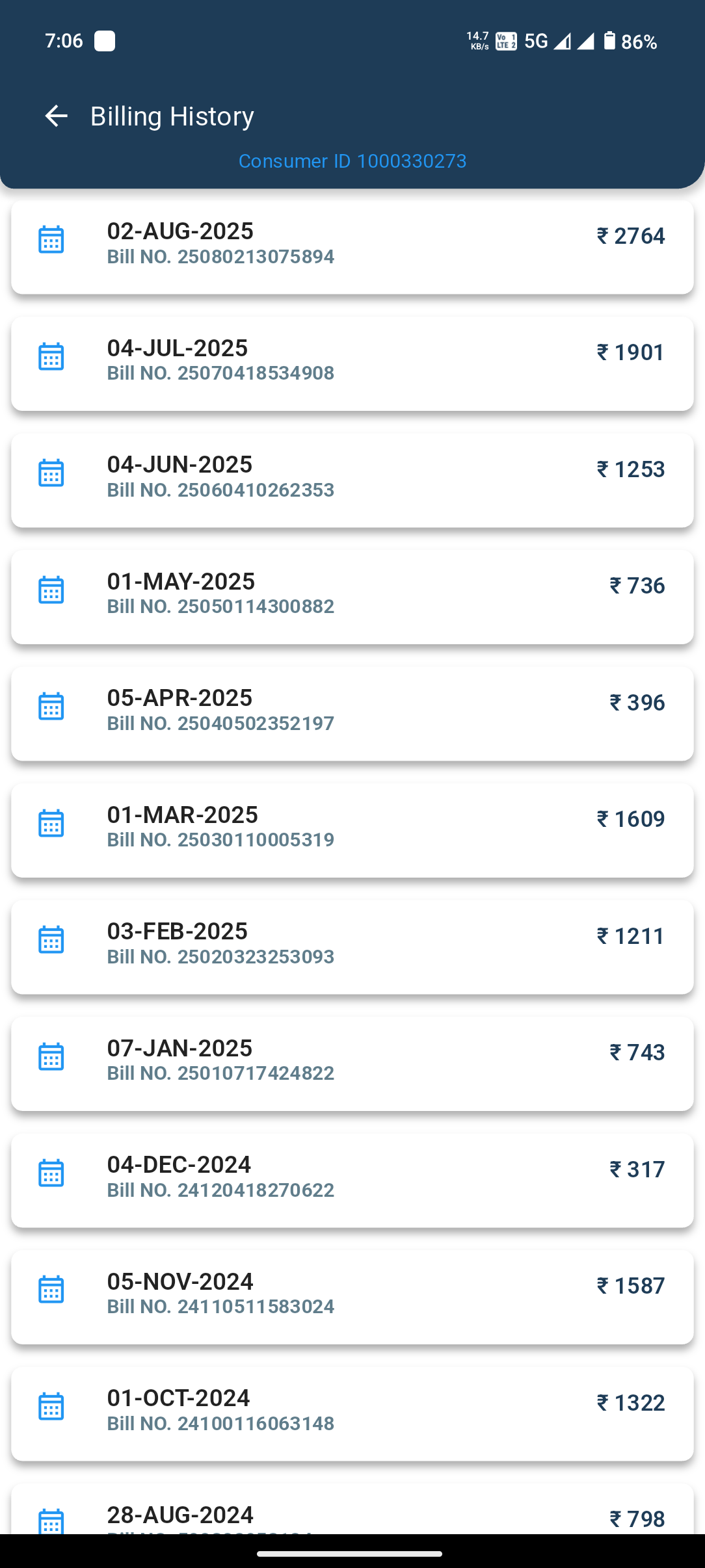705x1568 pixels.
Task: Click the calendar icon for 02-AUG-2025 bill
Action: point(51,240)
